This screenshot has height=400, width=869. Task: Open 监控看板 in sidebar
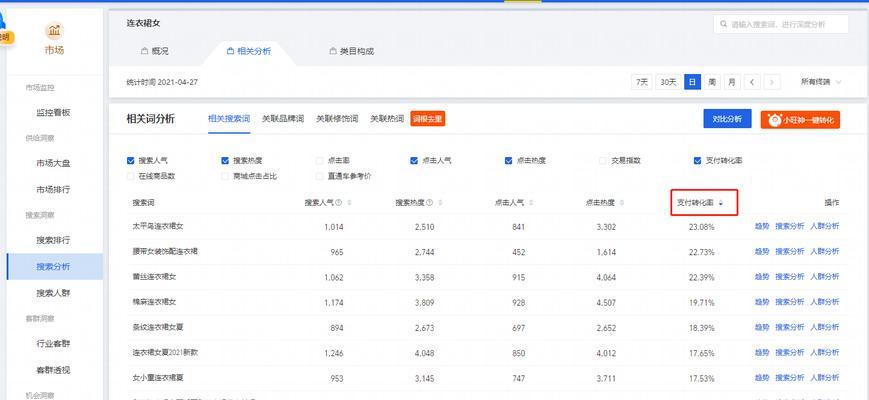[x=54, y=112]
